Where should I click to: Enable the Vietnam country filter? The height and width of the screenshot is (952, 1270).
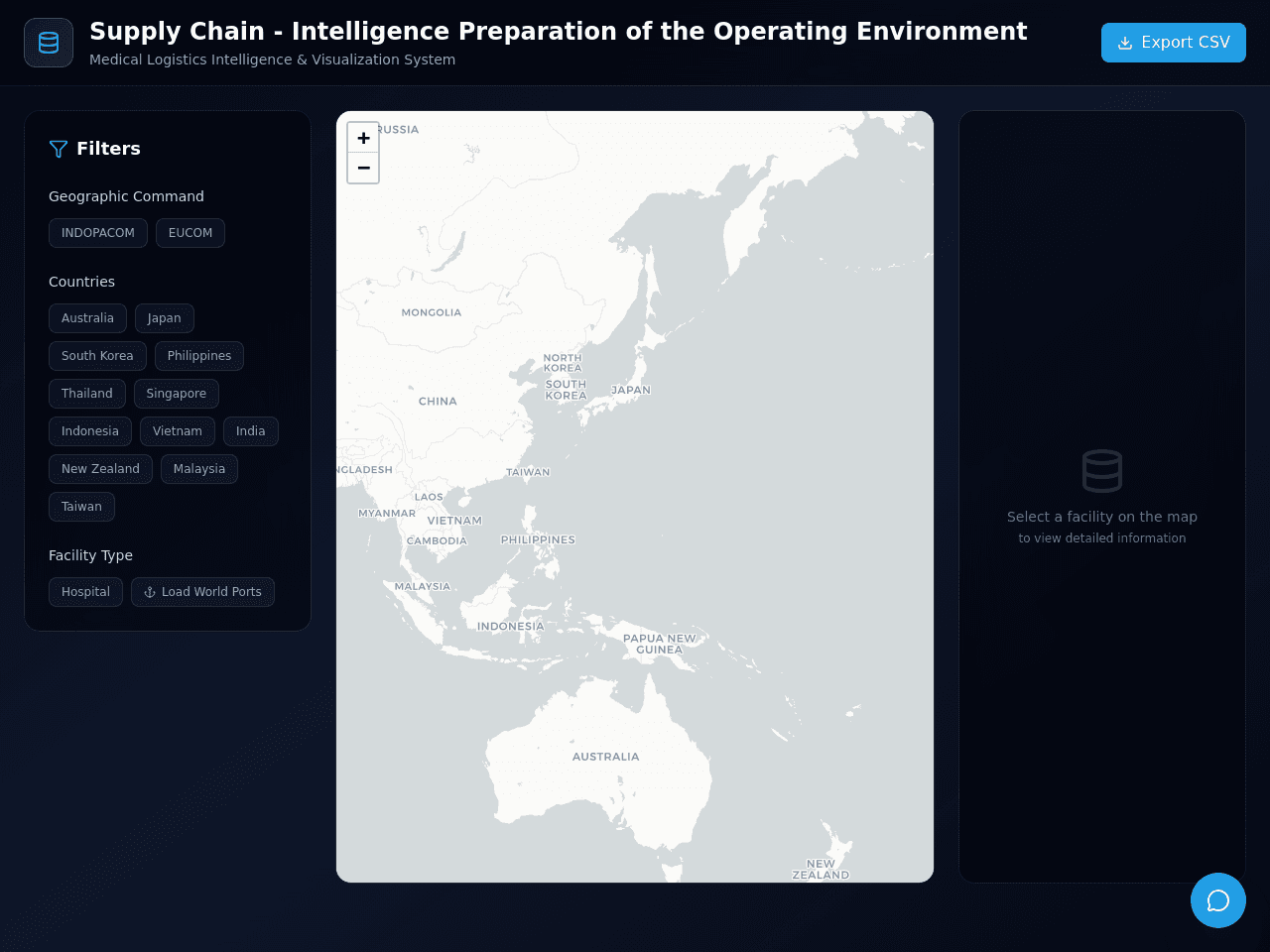178,431
